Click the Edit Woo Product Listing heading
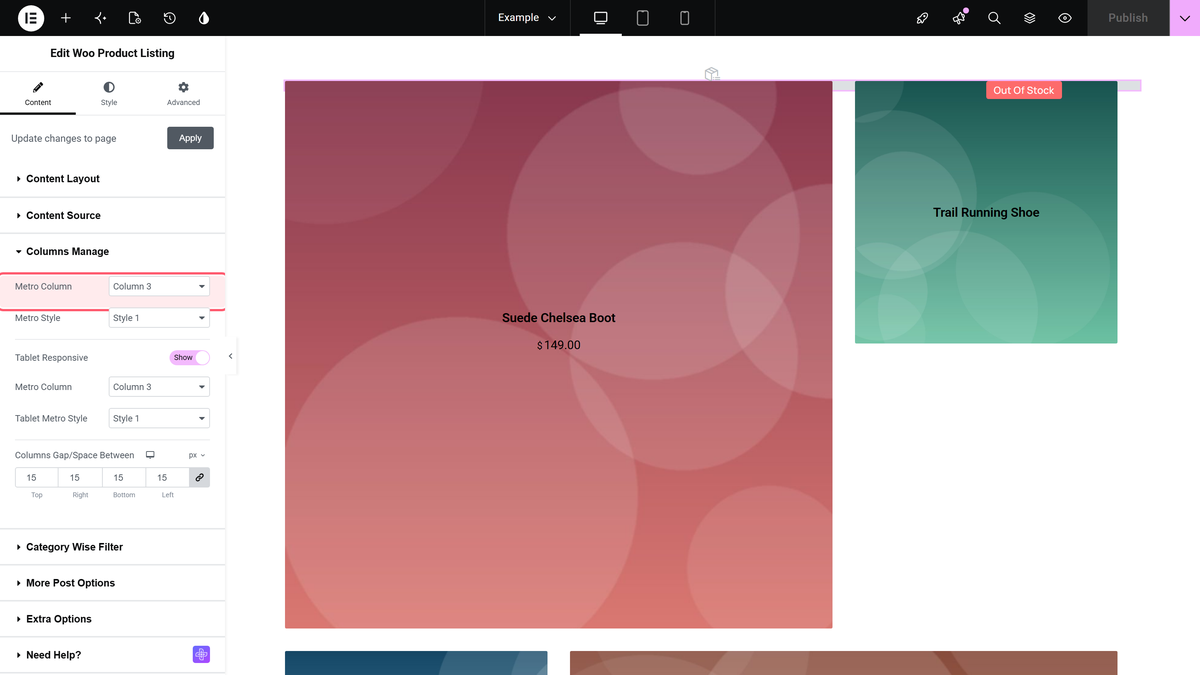1200x675 pixels. [x=112, y=53]
